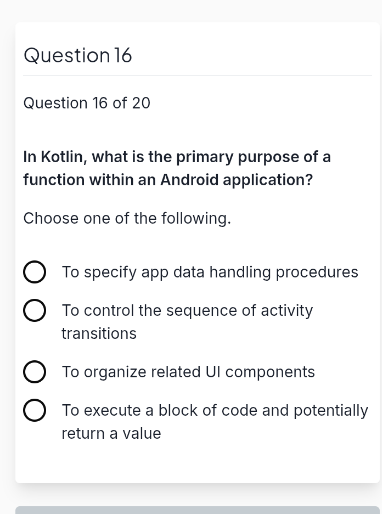
Task: Click the gray button bar below the card
Action: coord(197,510)
